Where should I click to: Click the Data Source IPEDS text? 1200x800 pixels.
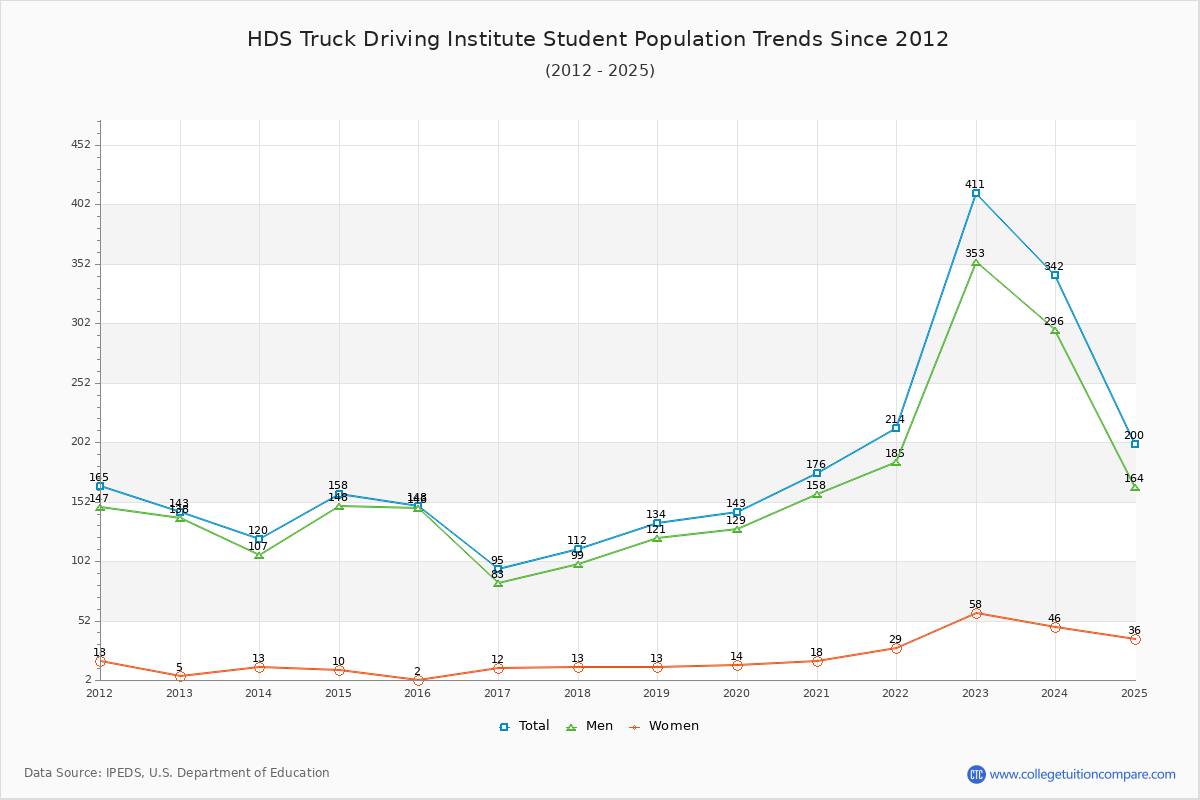coord(177,773)
